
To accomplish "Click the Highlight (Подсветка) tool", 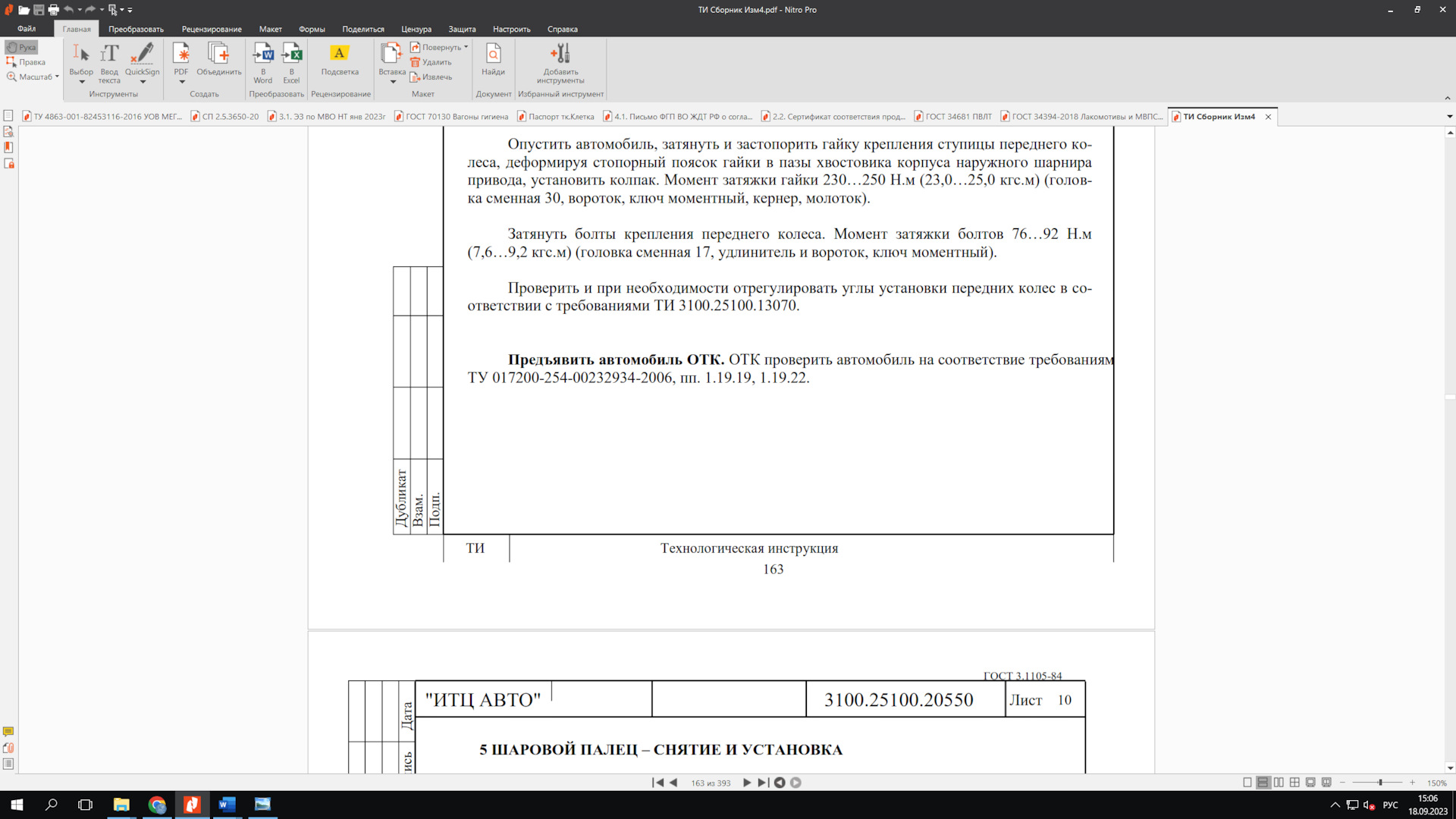I will point(340,59).
